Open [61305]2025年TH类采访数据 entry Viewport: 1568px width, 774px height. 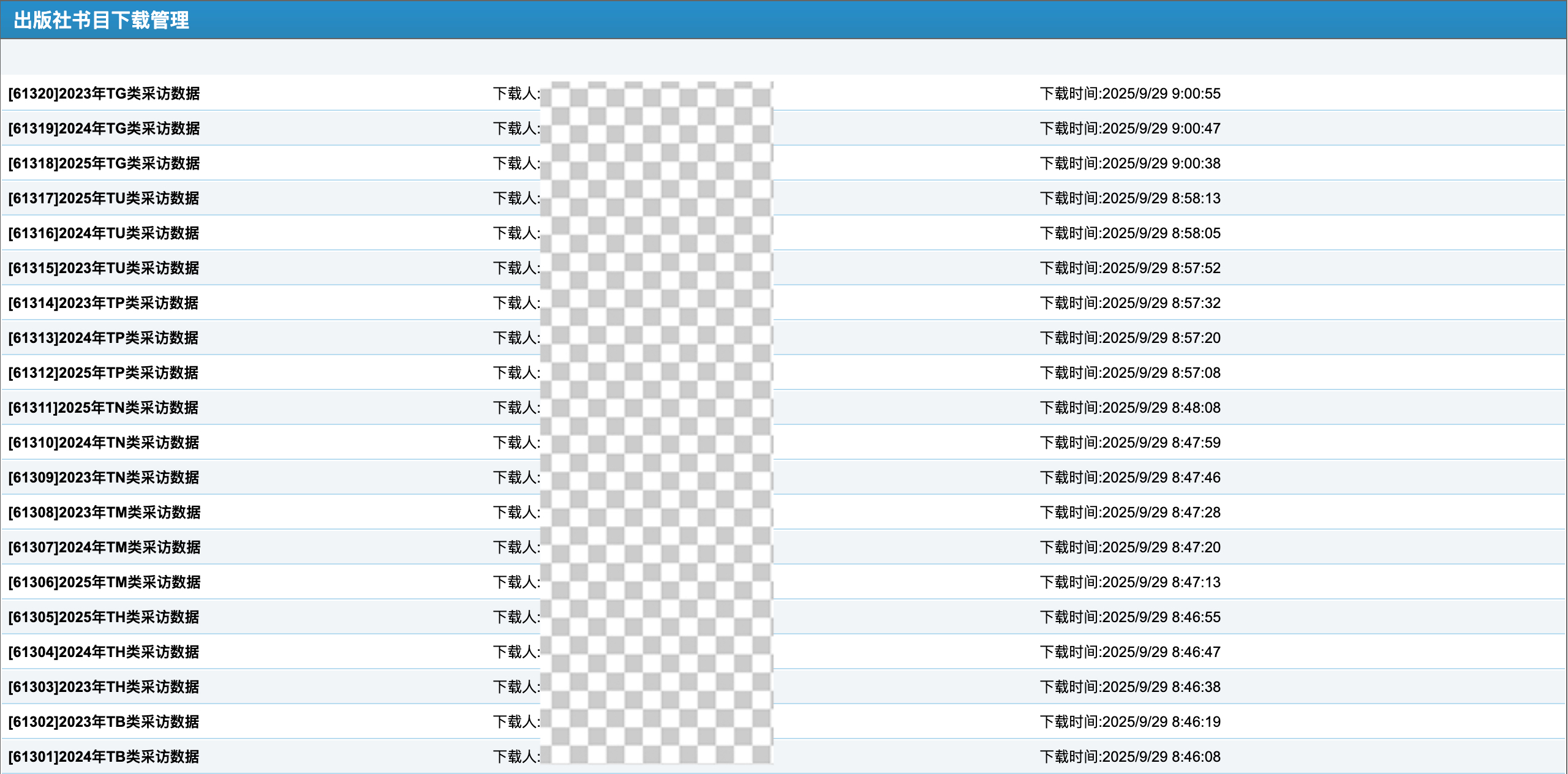coord(104,617)
